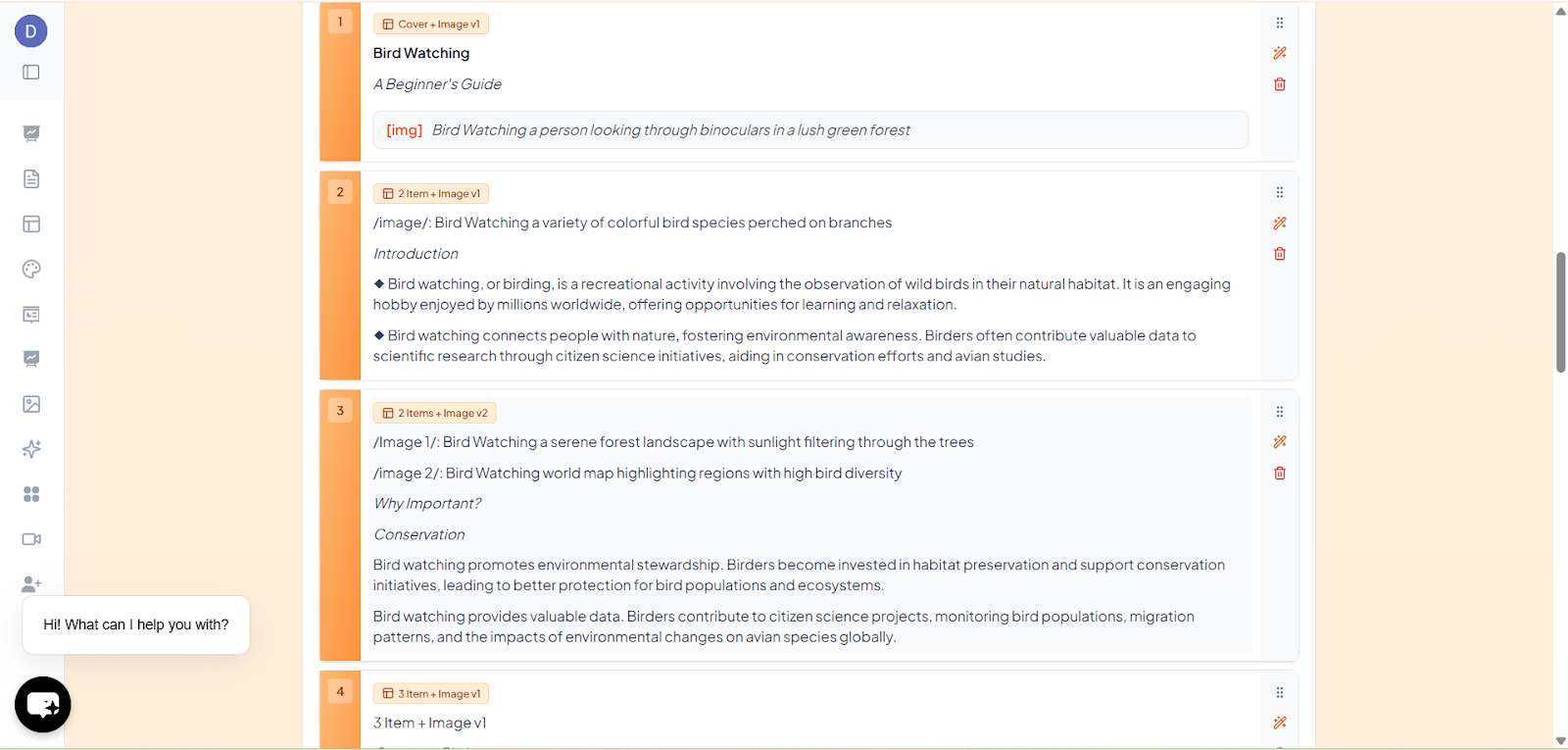Click the page vertical scrollbar thumb
The height and width of the screenshot is (750, 1568).
click(x=1560, y=312)
